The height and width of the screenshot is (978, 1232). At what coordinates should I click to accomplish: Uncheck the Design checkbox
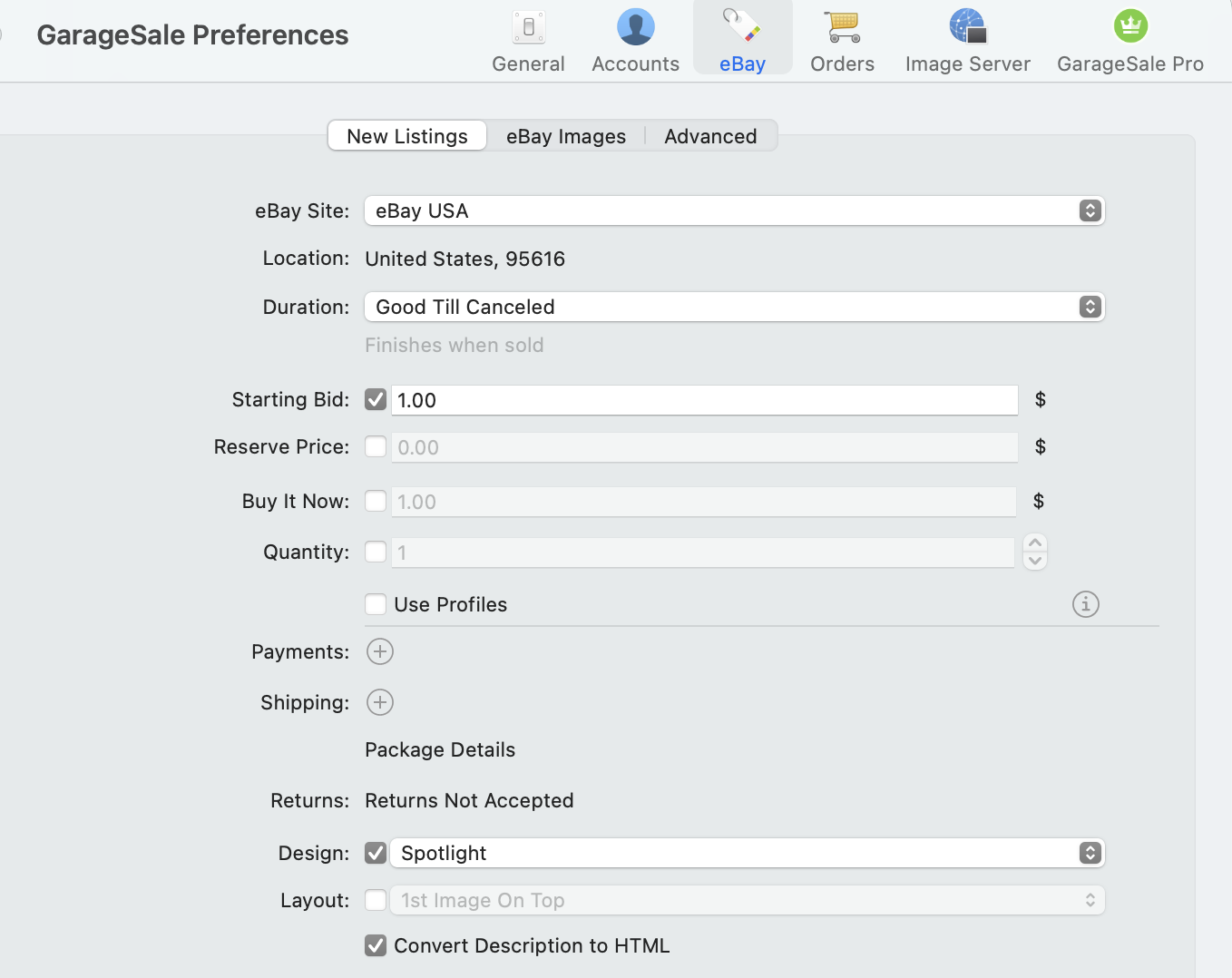click(x=376, y=853)
